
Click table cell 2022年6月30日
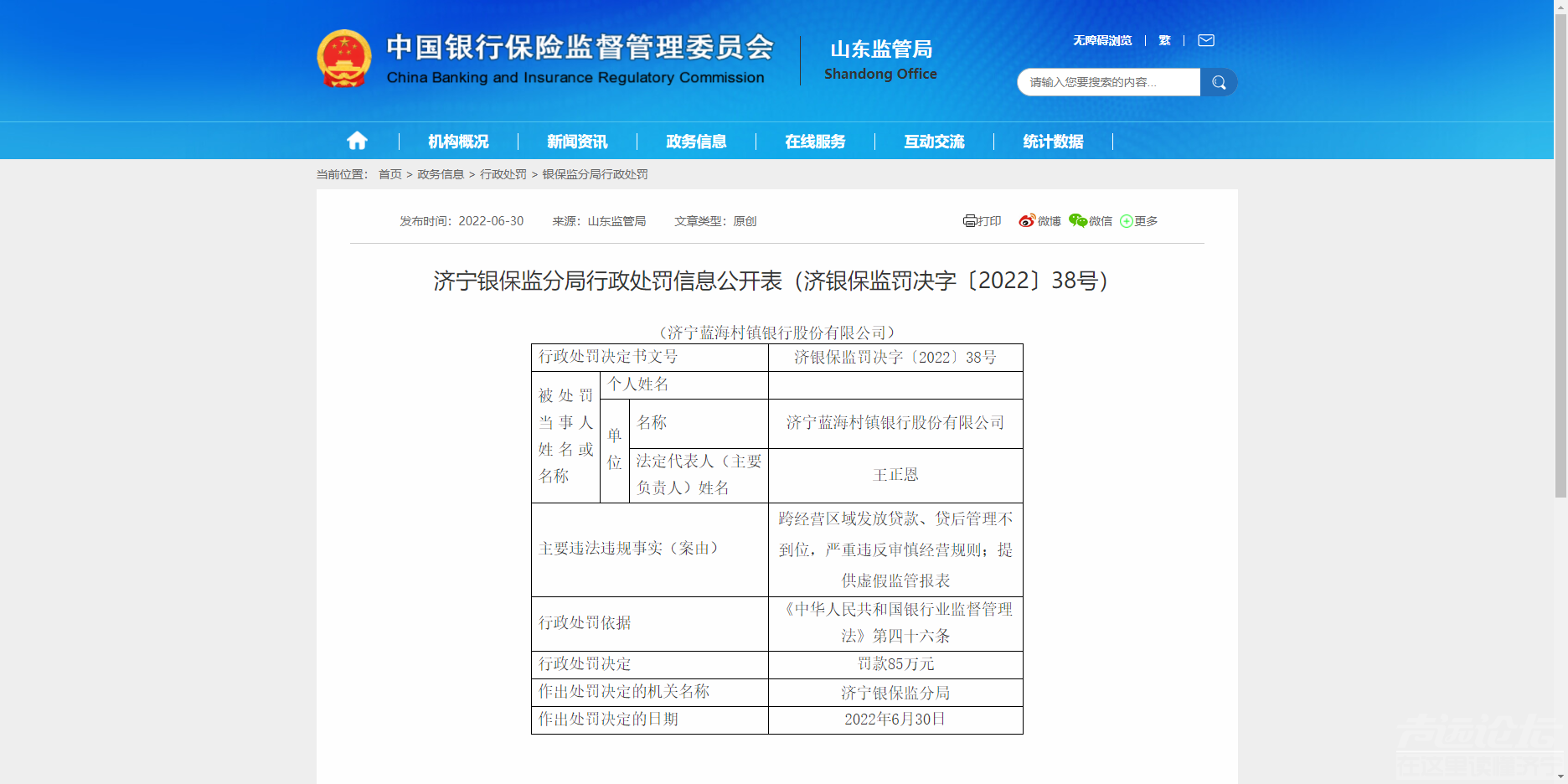(895, 720)
